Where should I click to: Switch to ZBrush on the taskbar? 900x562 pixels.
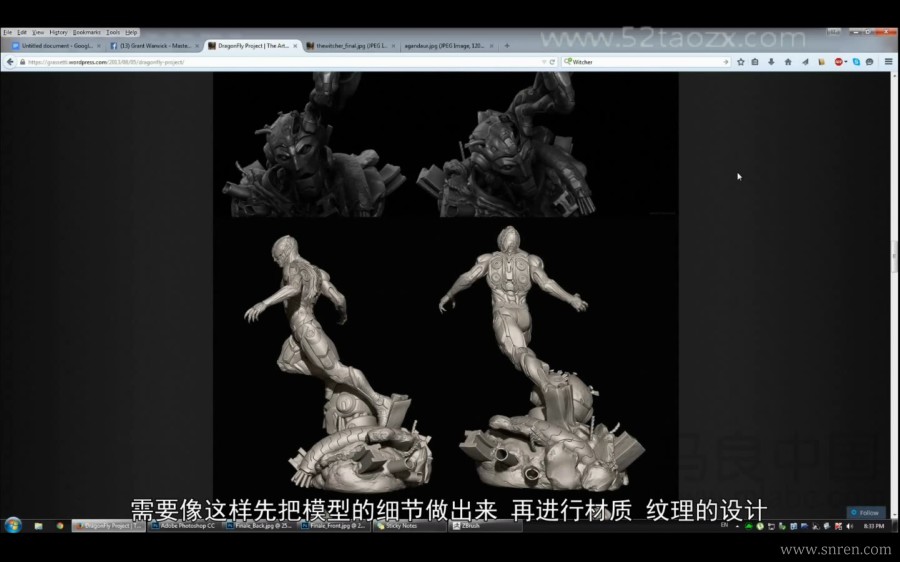(485, 525)
